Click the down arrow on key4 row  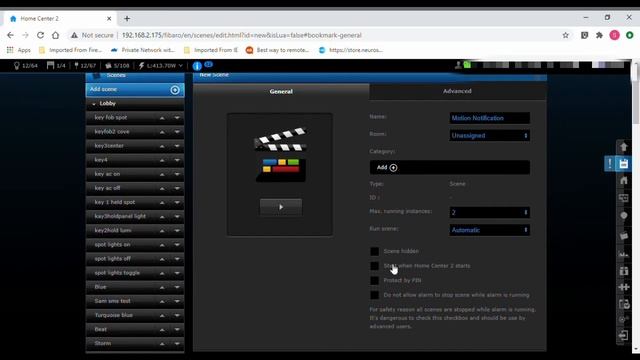pyautogui.click(x=177, y=160)
